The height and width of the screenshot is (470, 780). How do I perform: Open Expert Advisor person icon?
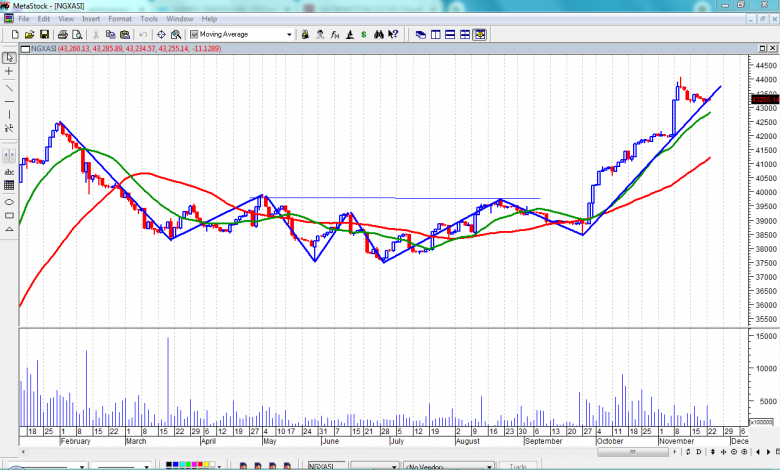(x=320, y=34)
